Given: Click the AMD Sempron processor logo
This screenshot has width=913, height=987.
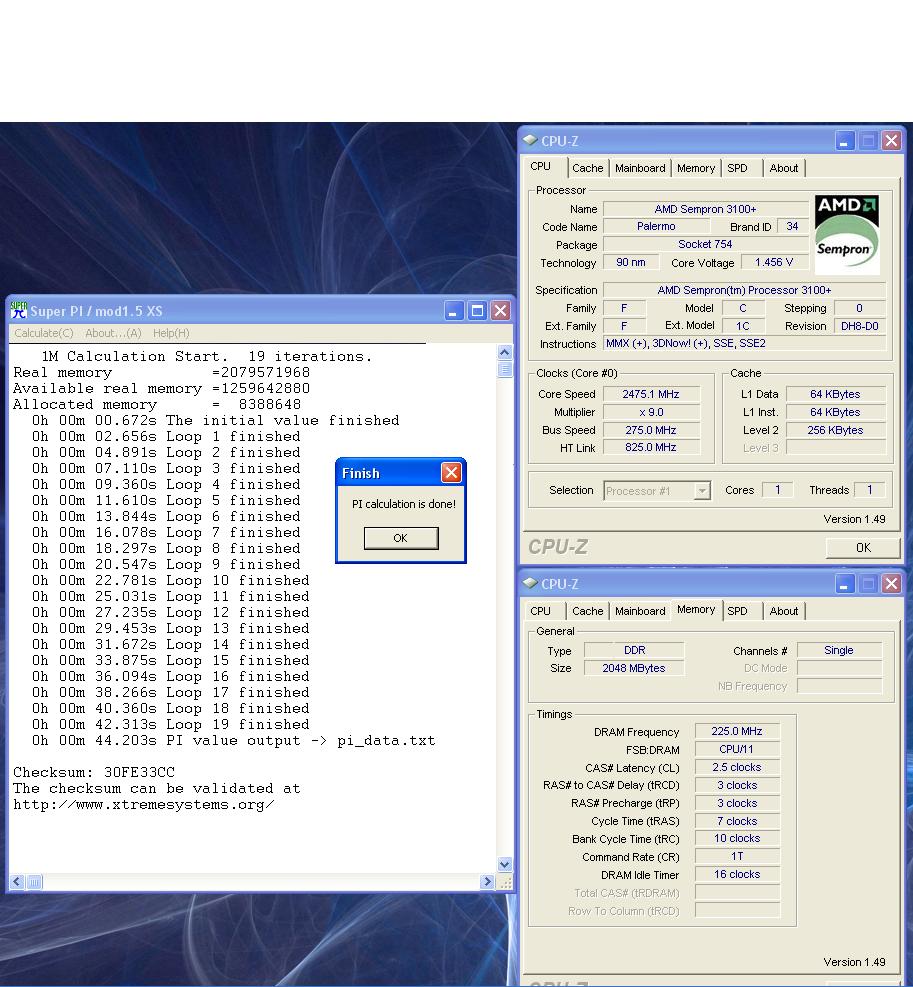Looking at the screenshot, I should 846,235.
